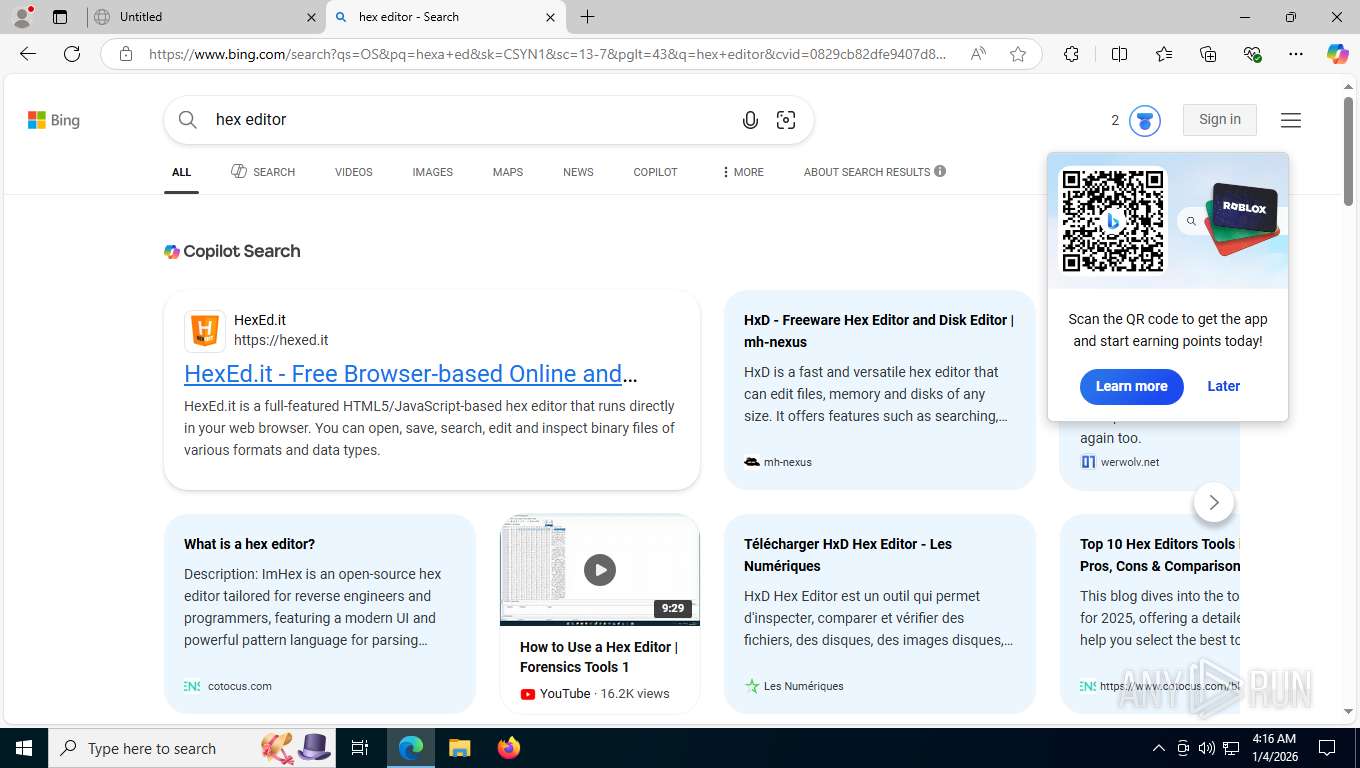Open the Windows Start button
The width and height of the screenshot is (1360, 768).
[24, 748]
